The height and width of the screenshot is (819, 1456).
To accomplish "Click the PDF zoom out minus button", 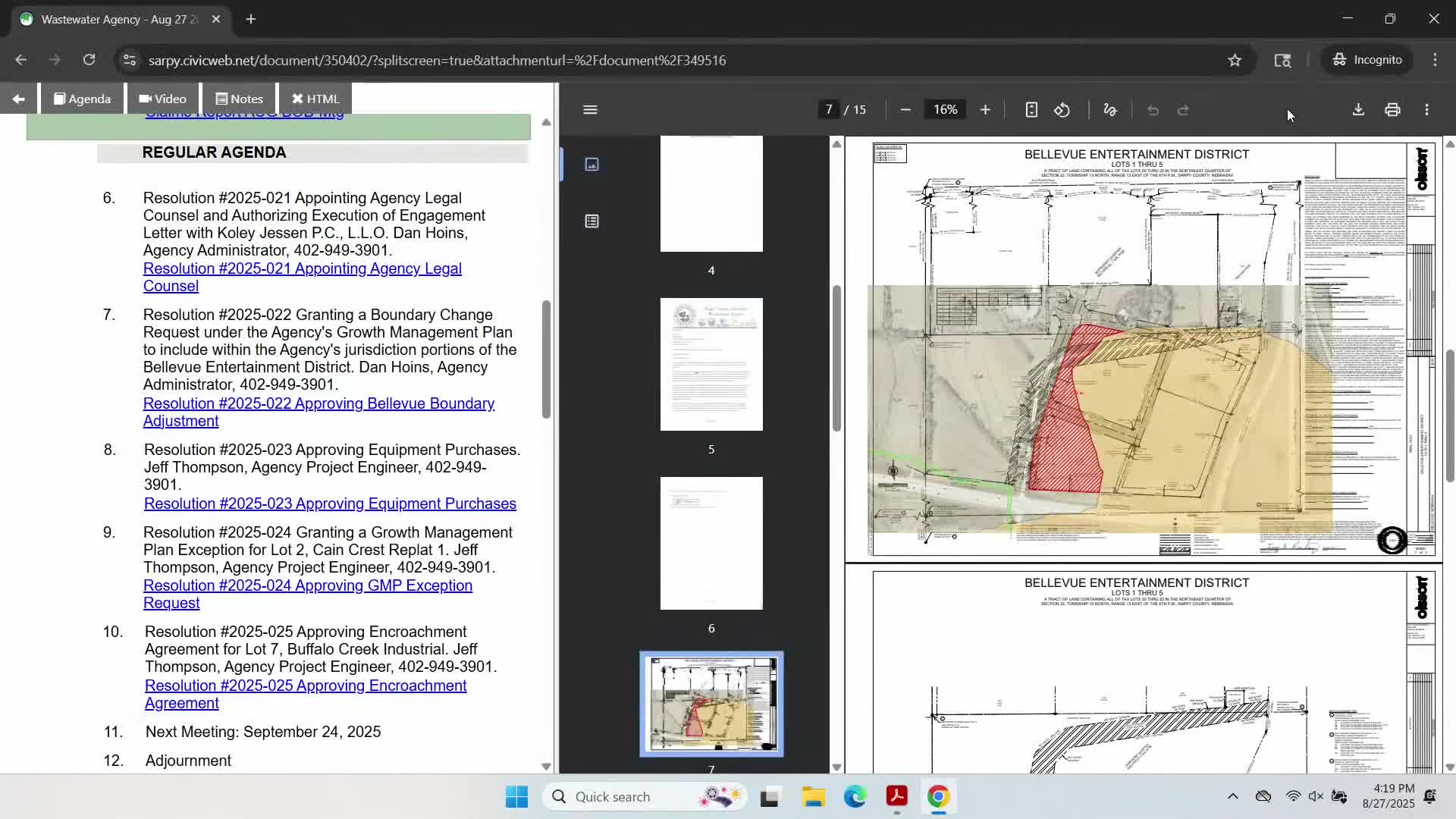I will coord(905,110).
